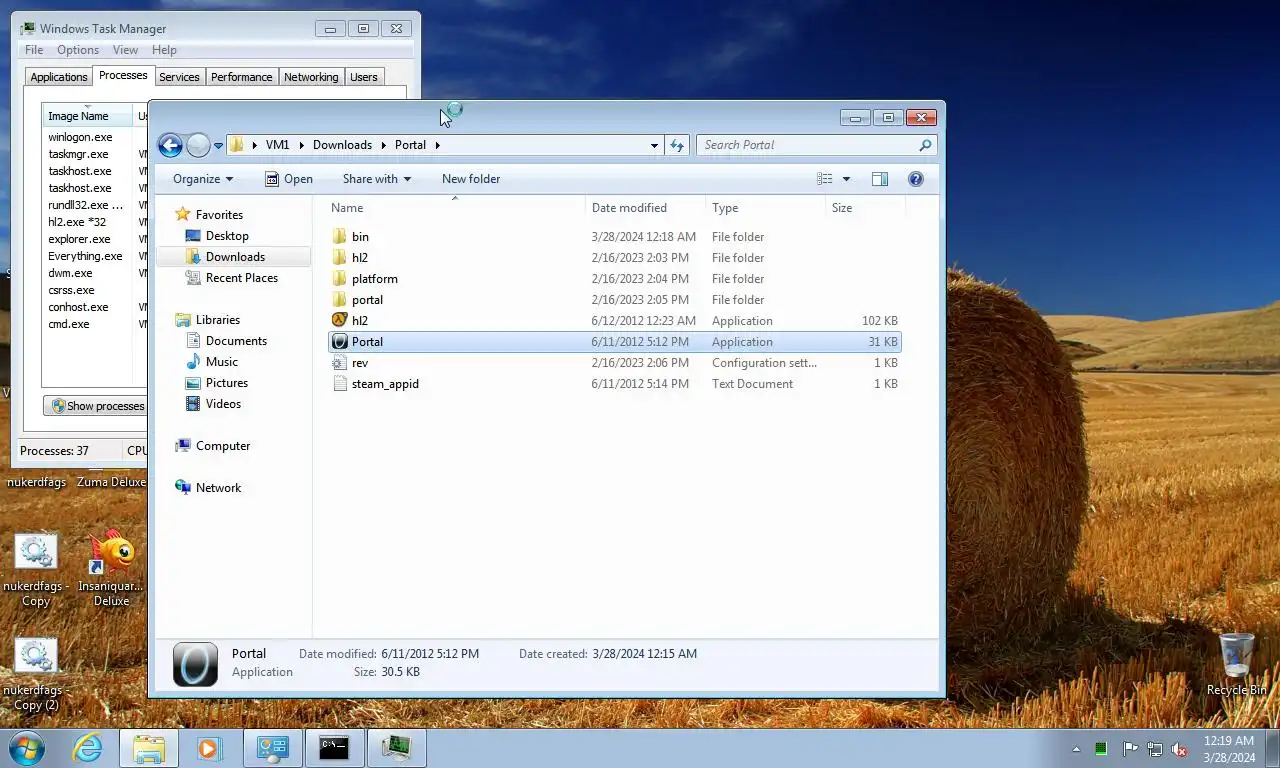Click the Back navigation arrow in Explorer
The image size is (1280, 768).
coord(170,145)
